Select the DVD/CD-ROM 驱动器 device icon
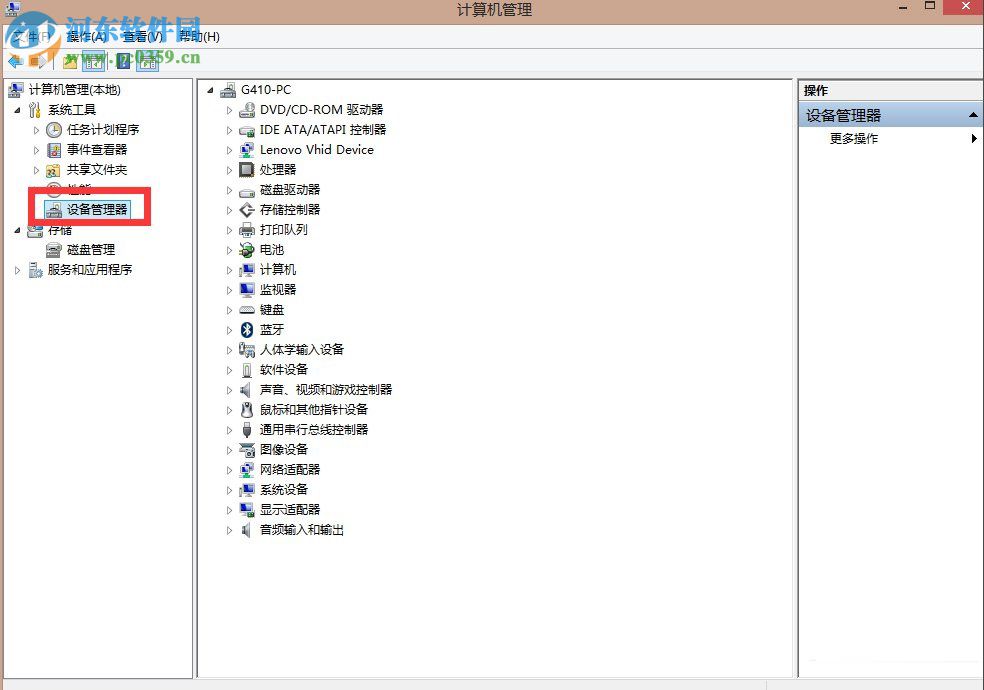Screen dimensions: 984x690 click(x=247, y=110)
